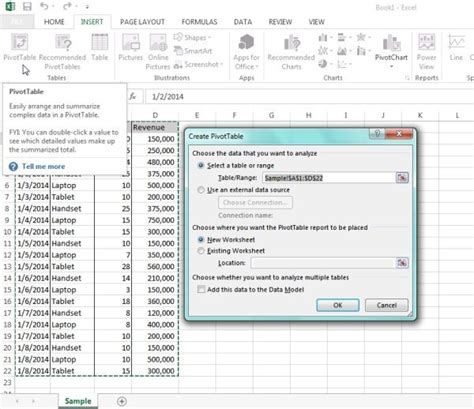
Task: Select the Sample sheet tab
Action: pos(78,401)
